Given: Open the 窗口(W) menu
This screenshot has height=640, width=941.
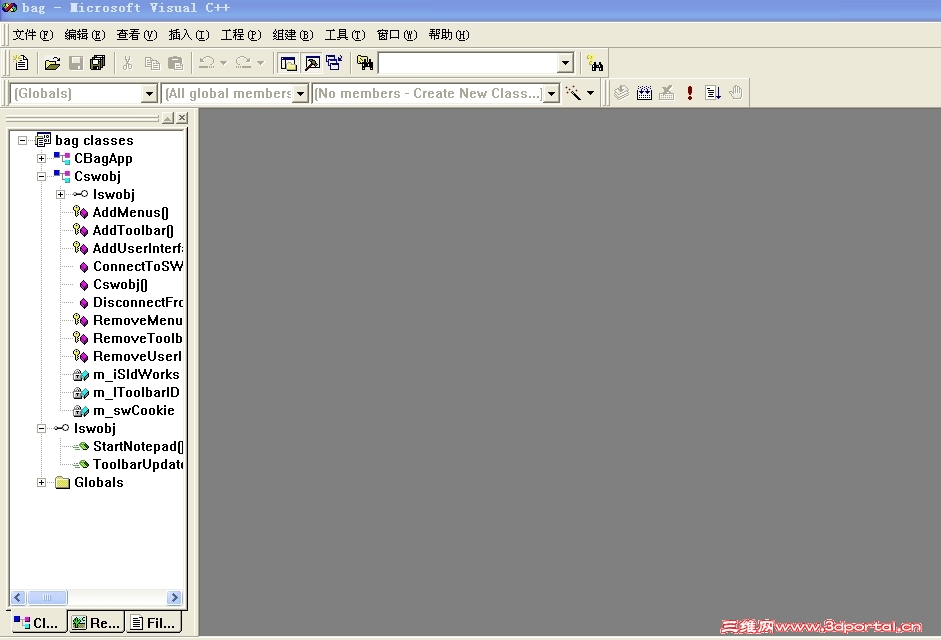Looking at the screenshot, I should click(397, 35).
